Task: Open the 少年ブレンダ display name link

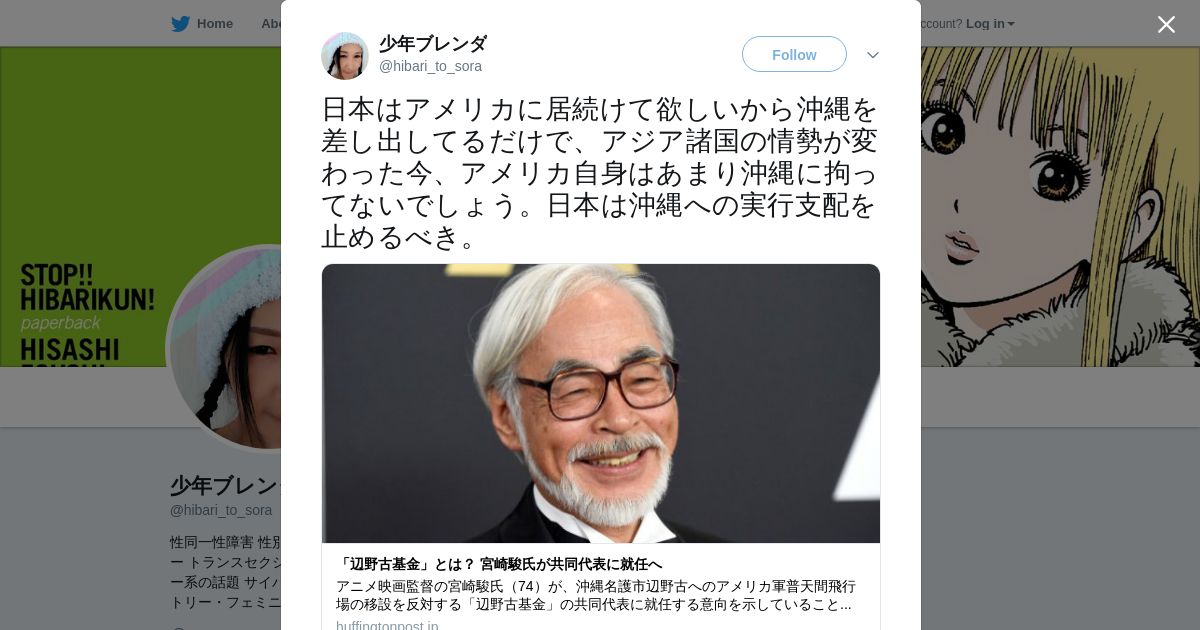Action: pyautogui.click(x=433, y=44)
